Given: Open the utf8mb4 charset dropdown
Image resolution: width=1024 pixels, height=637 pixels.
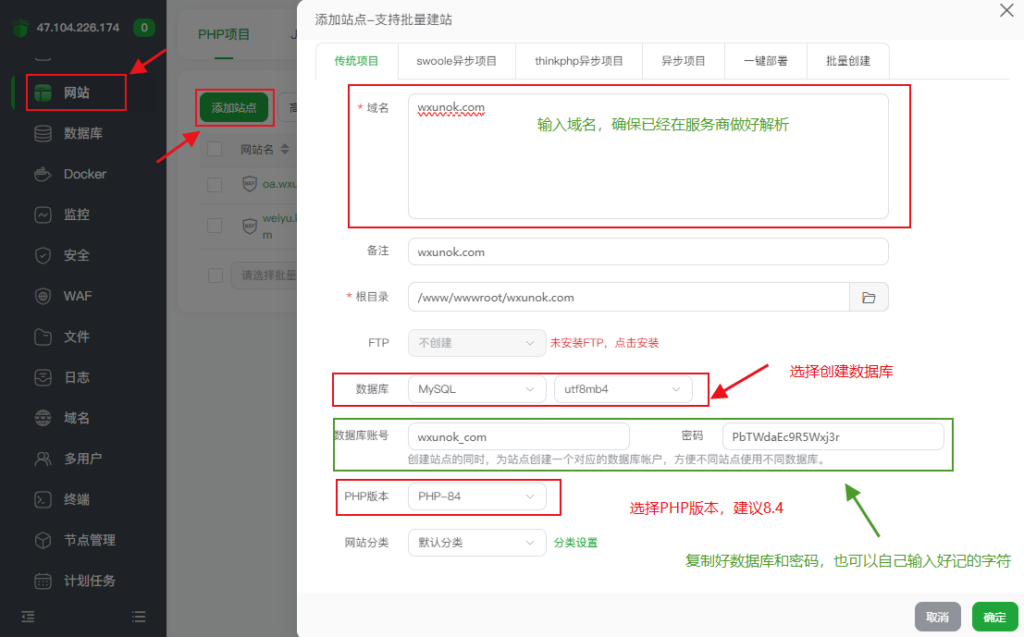Looking at the screenshot, I should [x=622, y=389].
